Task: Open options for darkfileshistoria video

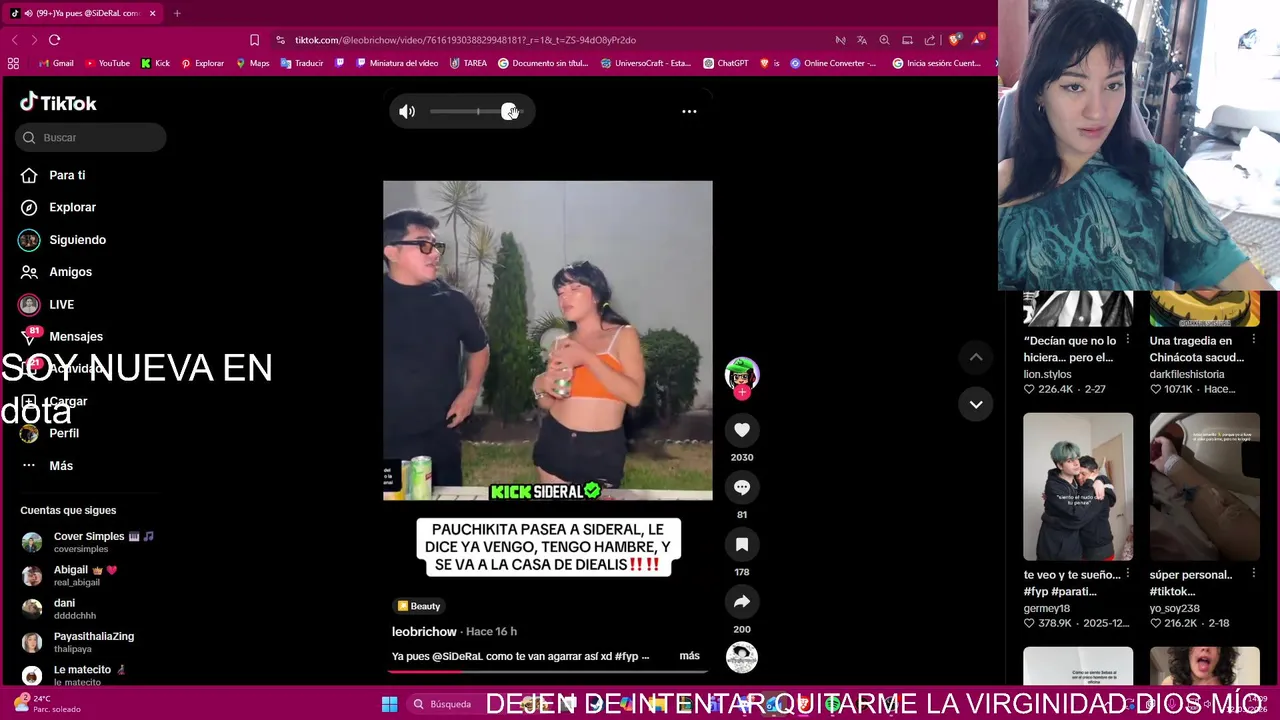Action: coord(1253,340)
